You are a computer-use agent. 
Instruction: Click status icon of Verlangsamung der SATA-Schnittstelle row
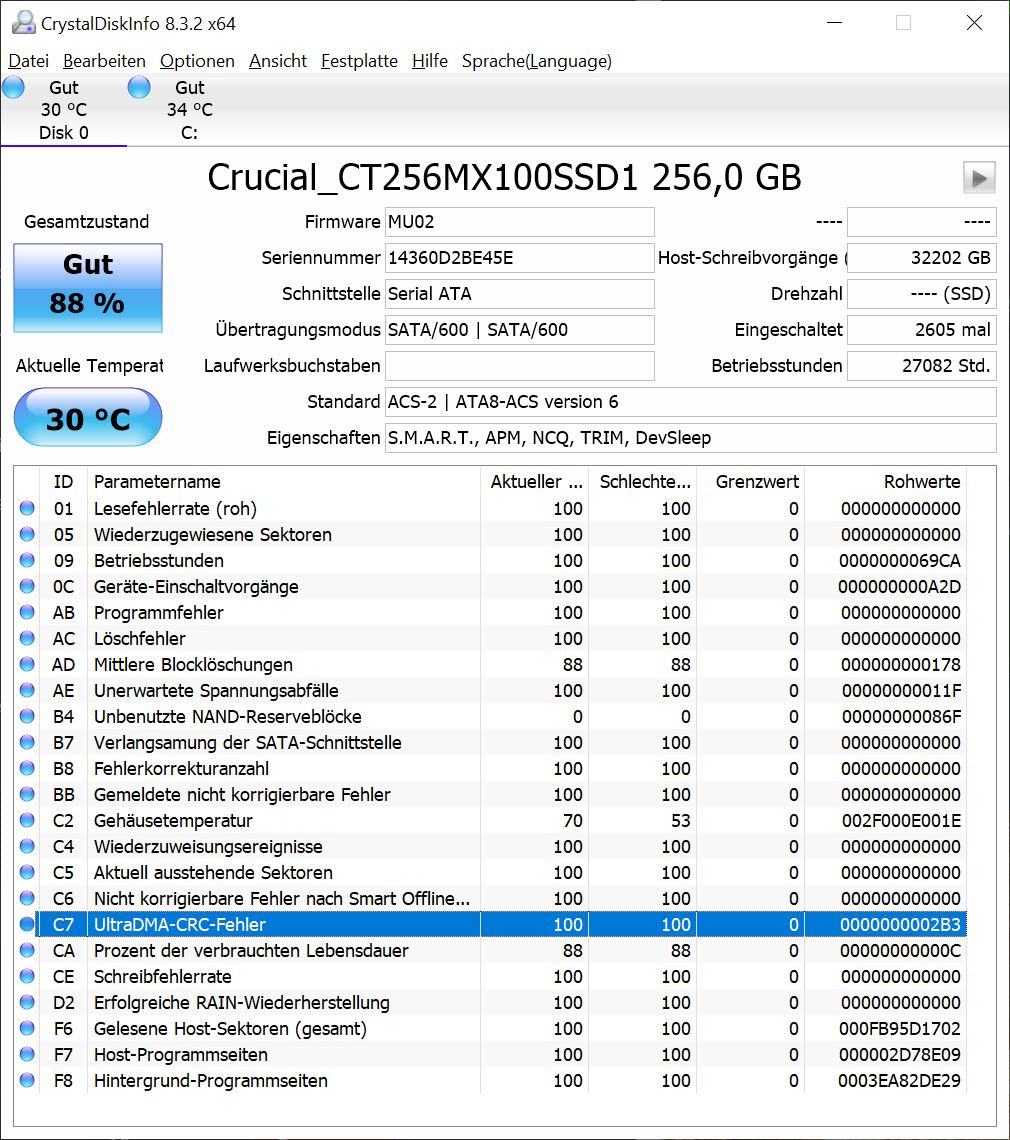(27, 742)
